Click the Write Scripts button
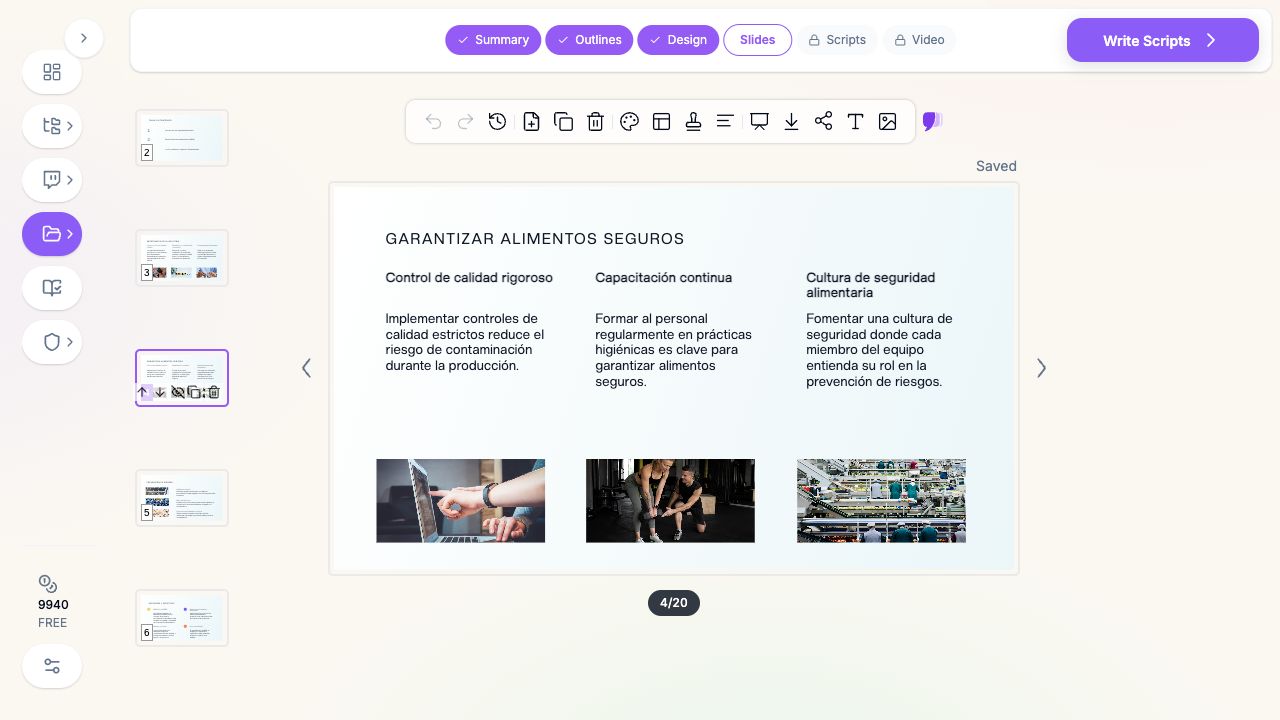This screenshot has width=1280, height=720. 1163,40
